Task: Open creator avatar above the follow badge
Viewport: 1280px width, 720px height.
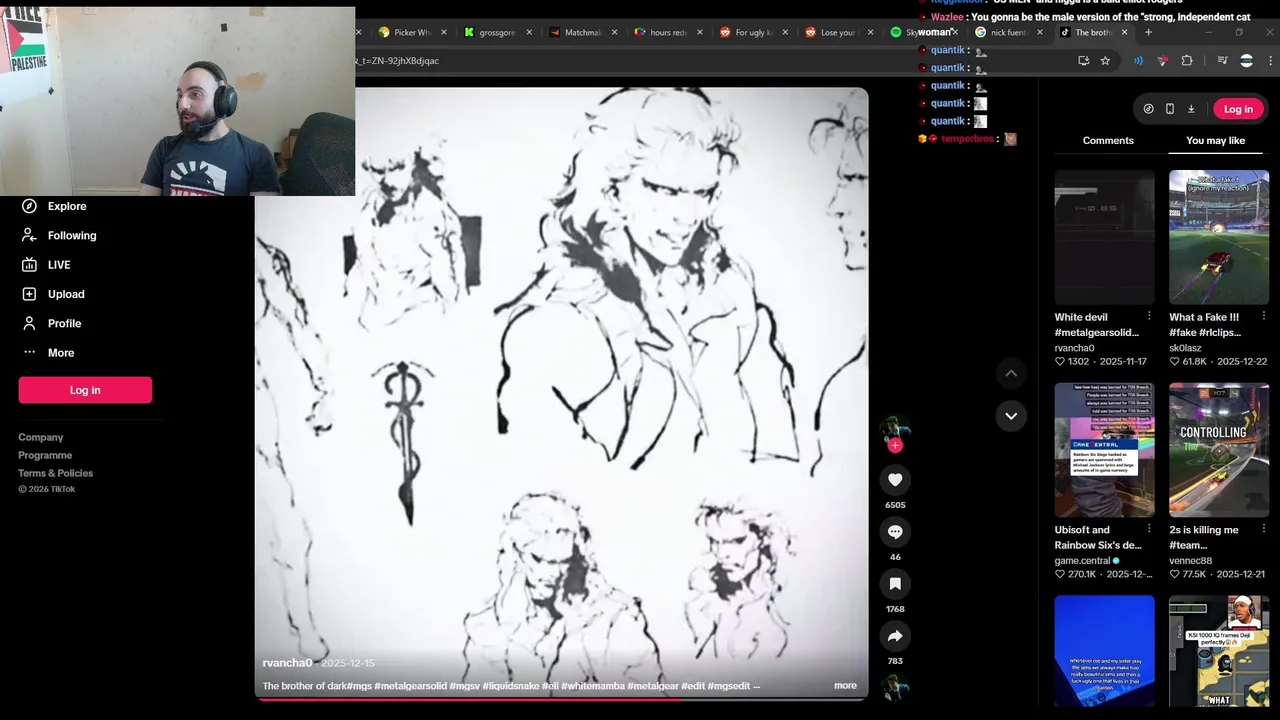Action: tap(895, 428)
